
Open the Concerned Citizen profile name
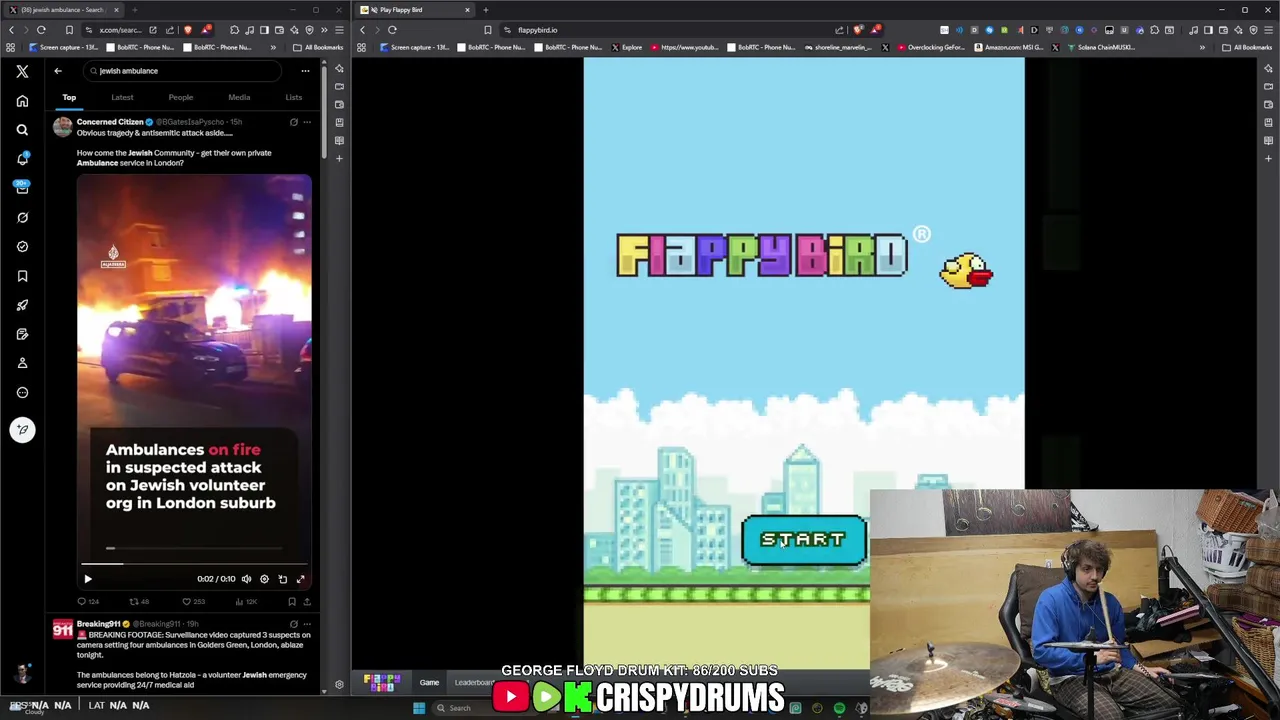tap(110, 122)
